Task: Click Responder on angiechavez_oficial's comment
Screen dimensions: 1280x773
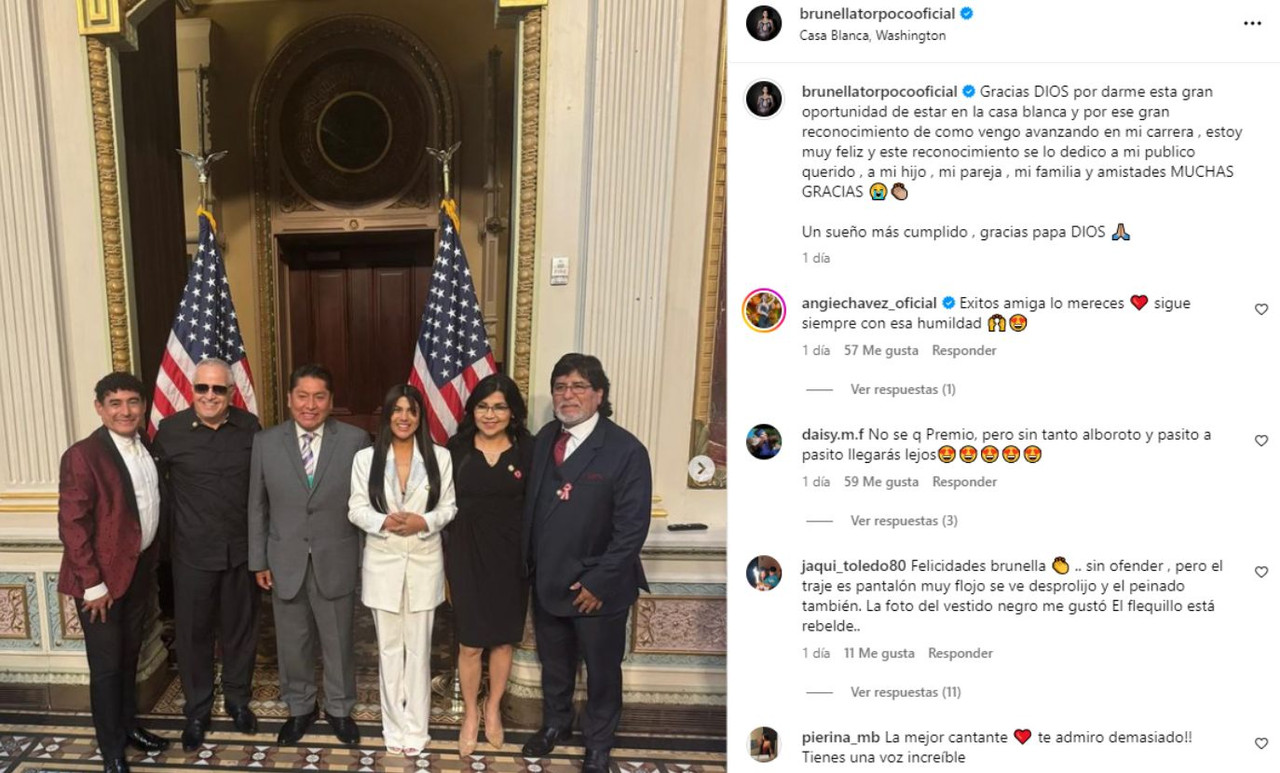Action: 964,351
